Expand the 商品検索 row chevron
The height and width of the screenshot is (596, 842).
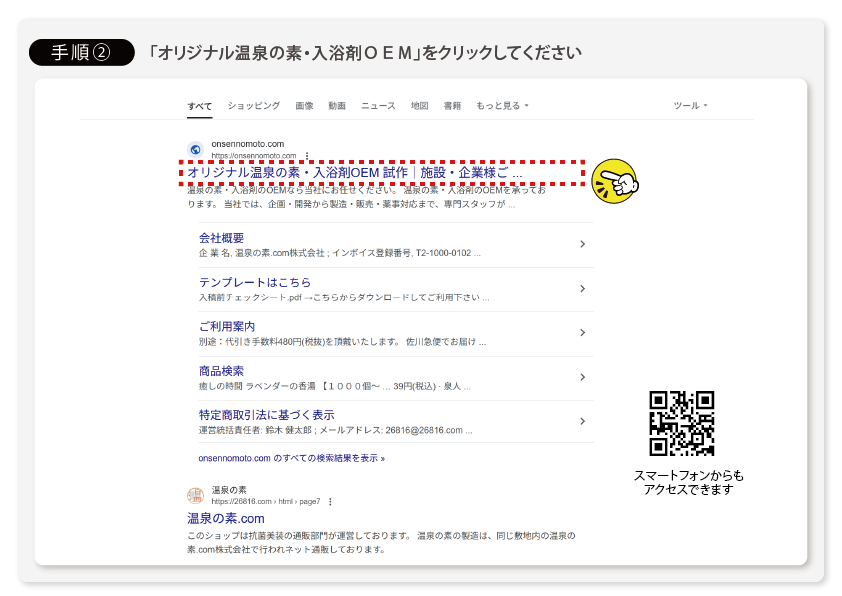[x=582, y=377]
